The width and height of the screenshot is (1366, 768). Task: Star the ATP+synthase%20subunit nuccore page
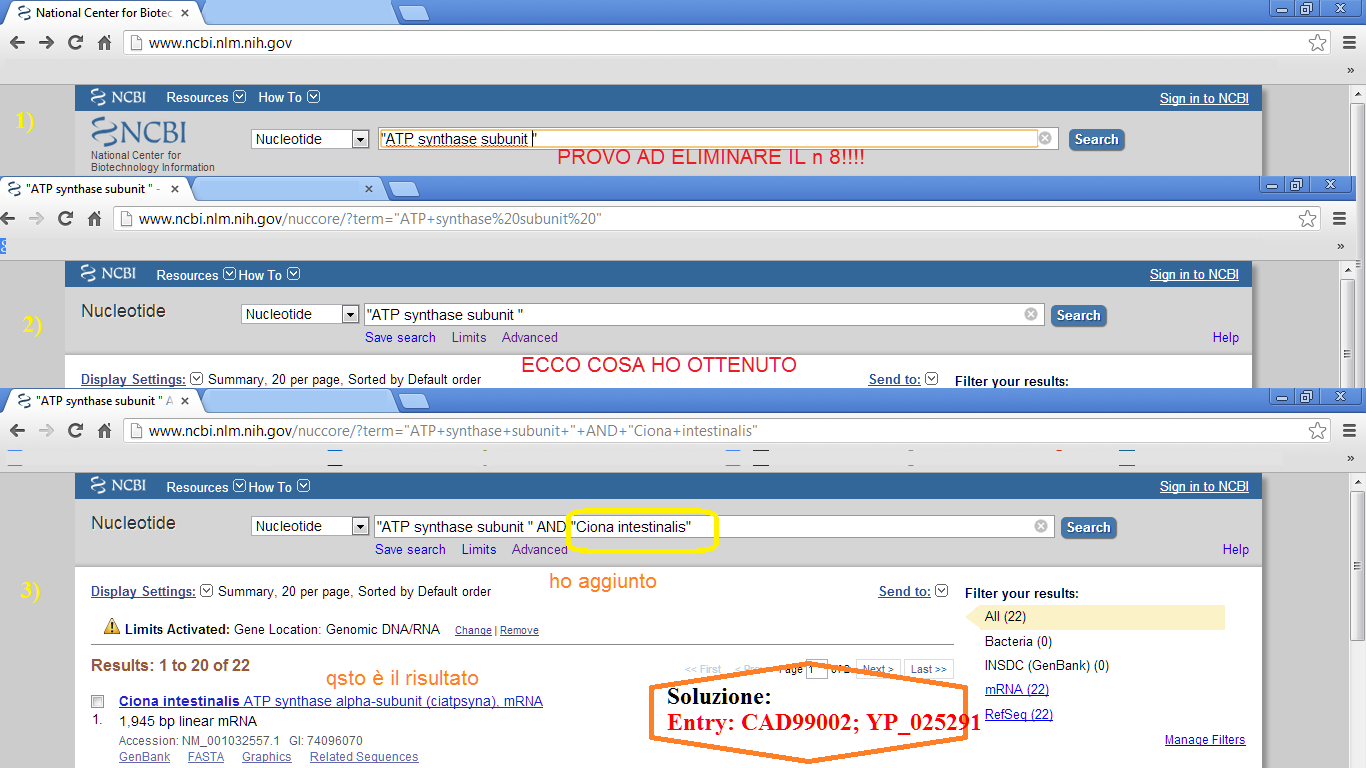1307,219
